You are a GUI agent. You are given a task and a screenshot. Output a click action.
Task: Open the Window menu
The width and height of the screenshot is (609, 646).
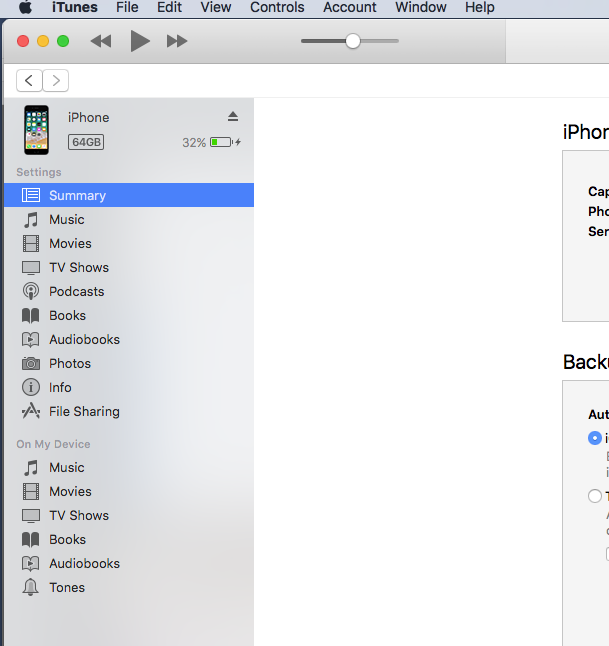pyautogui.click(x=421, y=7)
